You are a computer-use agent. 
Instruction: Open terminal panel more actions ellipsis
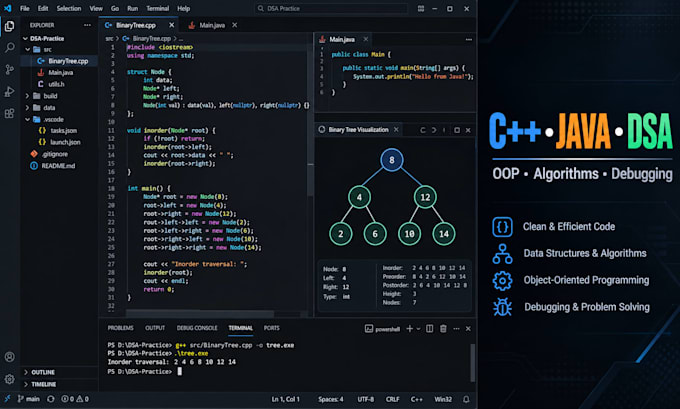coord(456,329)
